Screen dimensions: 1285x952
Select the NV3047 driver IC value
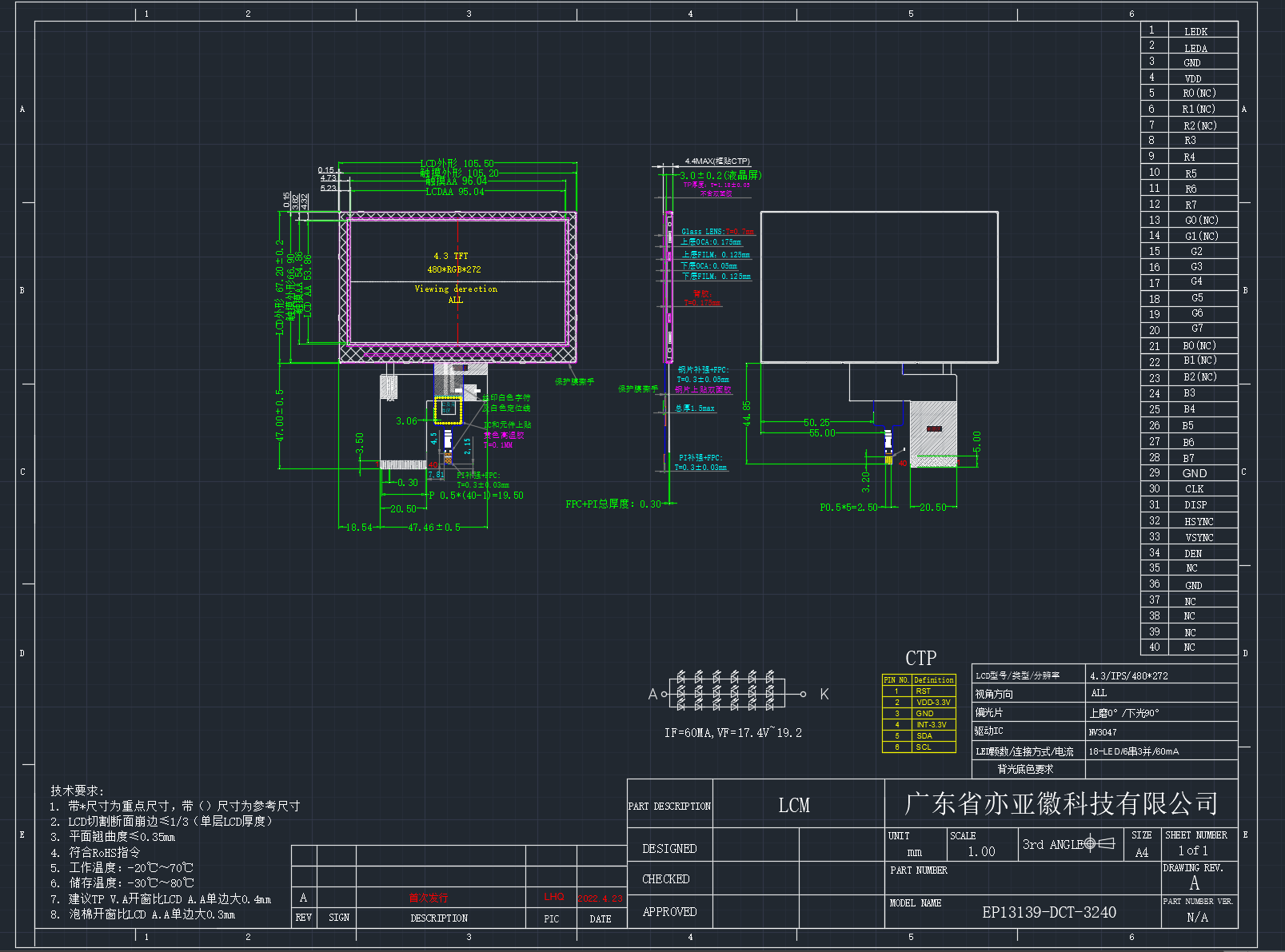tap(1103, 732)
